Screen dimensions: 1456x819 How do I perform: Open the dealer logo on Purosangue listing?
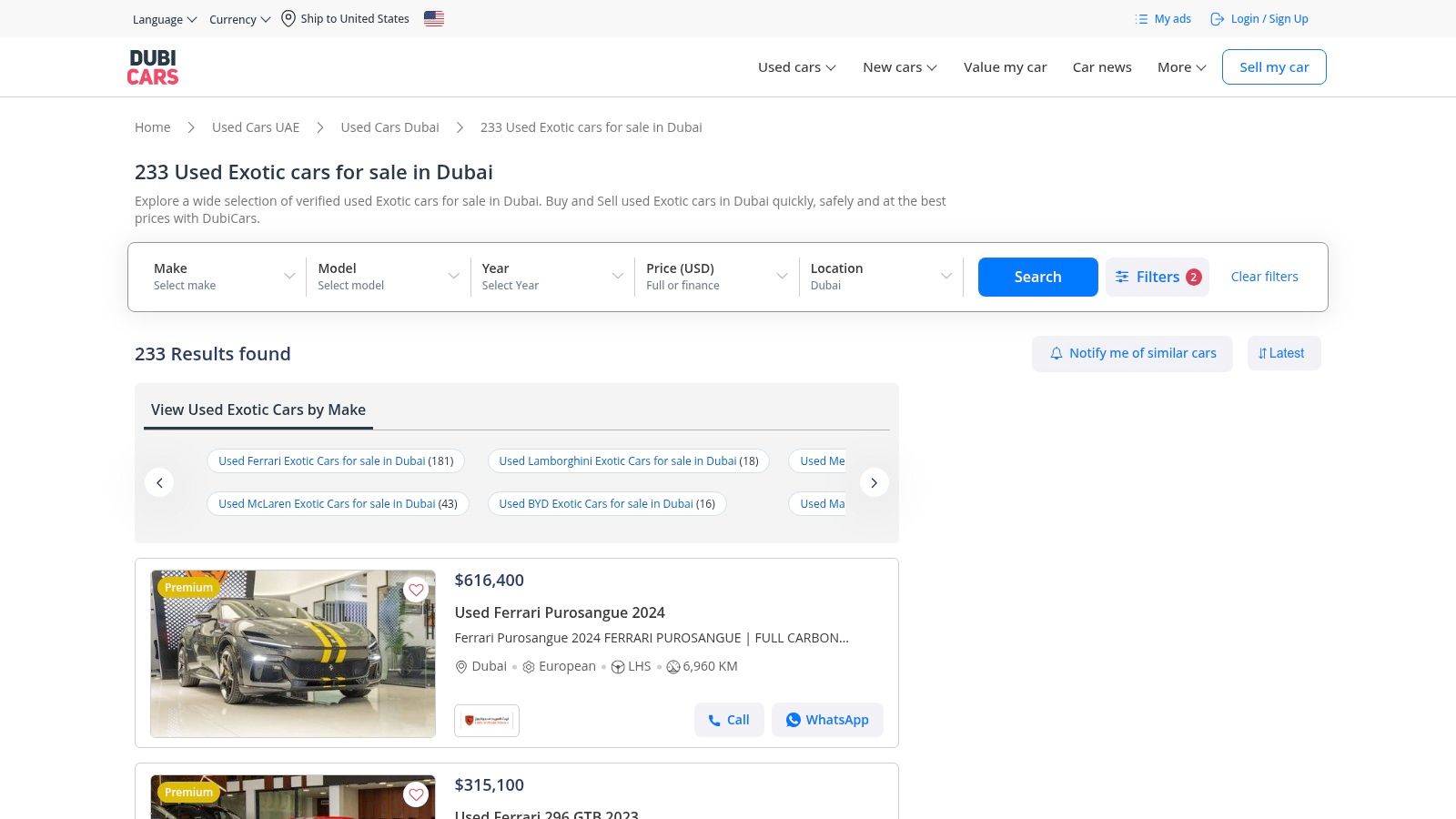(x=487, y=720)
